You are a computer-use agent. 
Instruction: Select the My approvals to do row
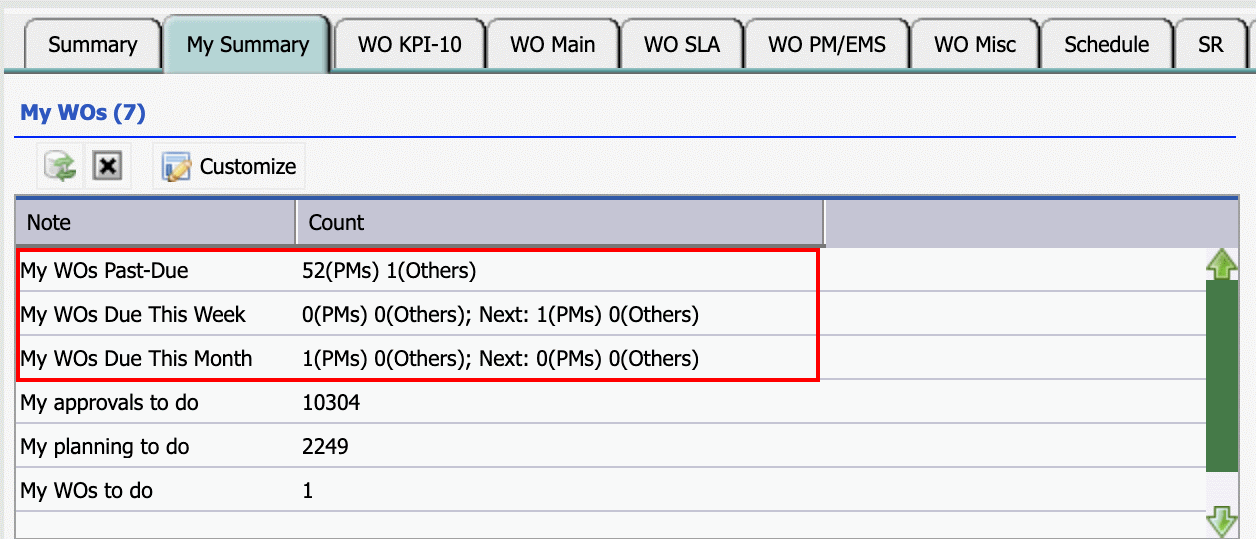[612, 403]
